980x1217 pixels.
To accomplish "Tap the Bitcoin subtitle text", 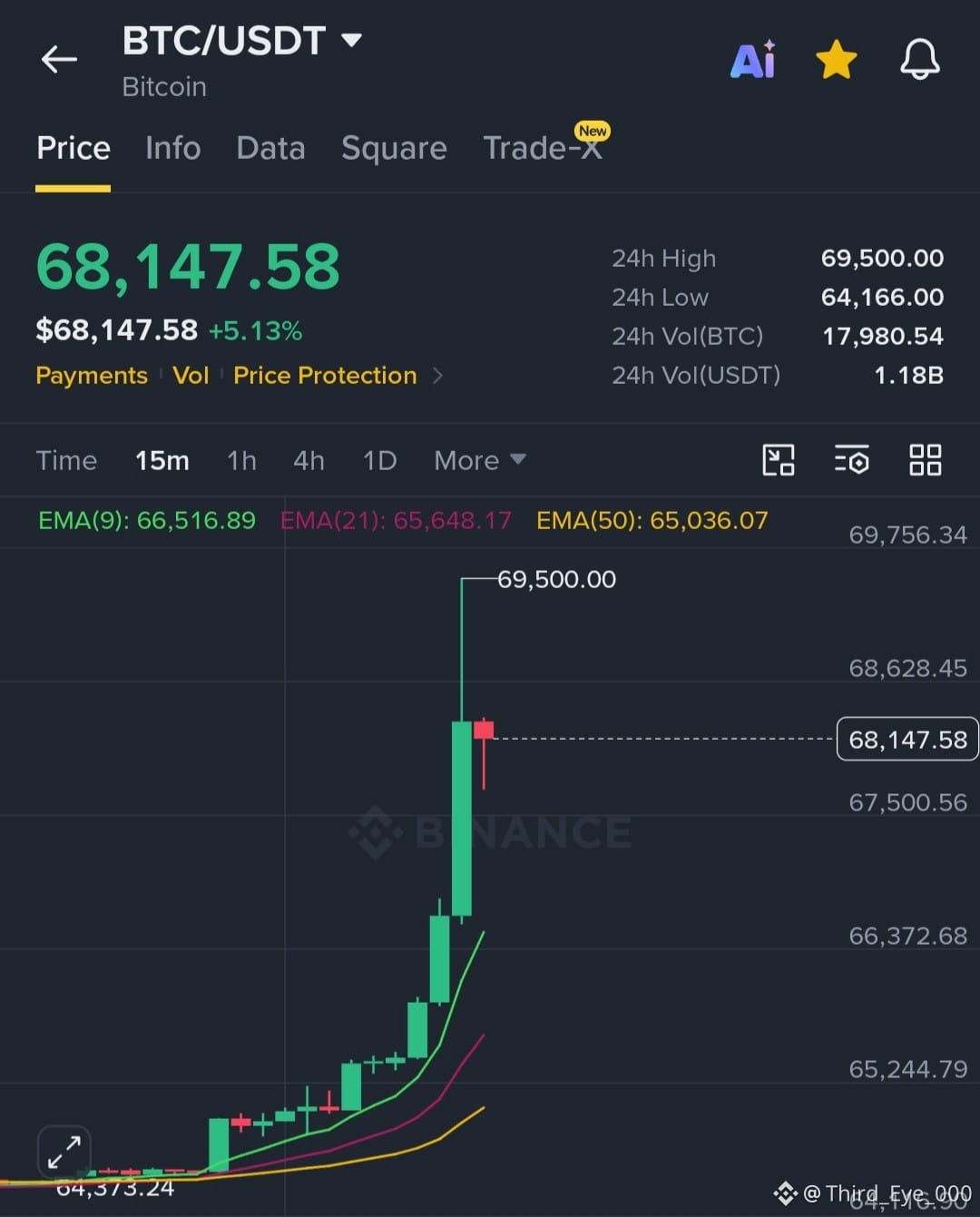I will (164, 87).
